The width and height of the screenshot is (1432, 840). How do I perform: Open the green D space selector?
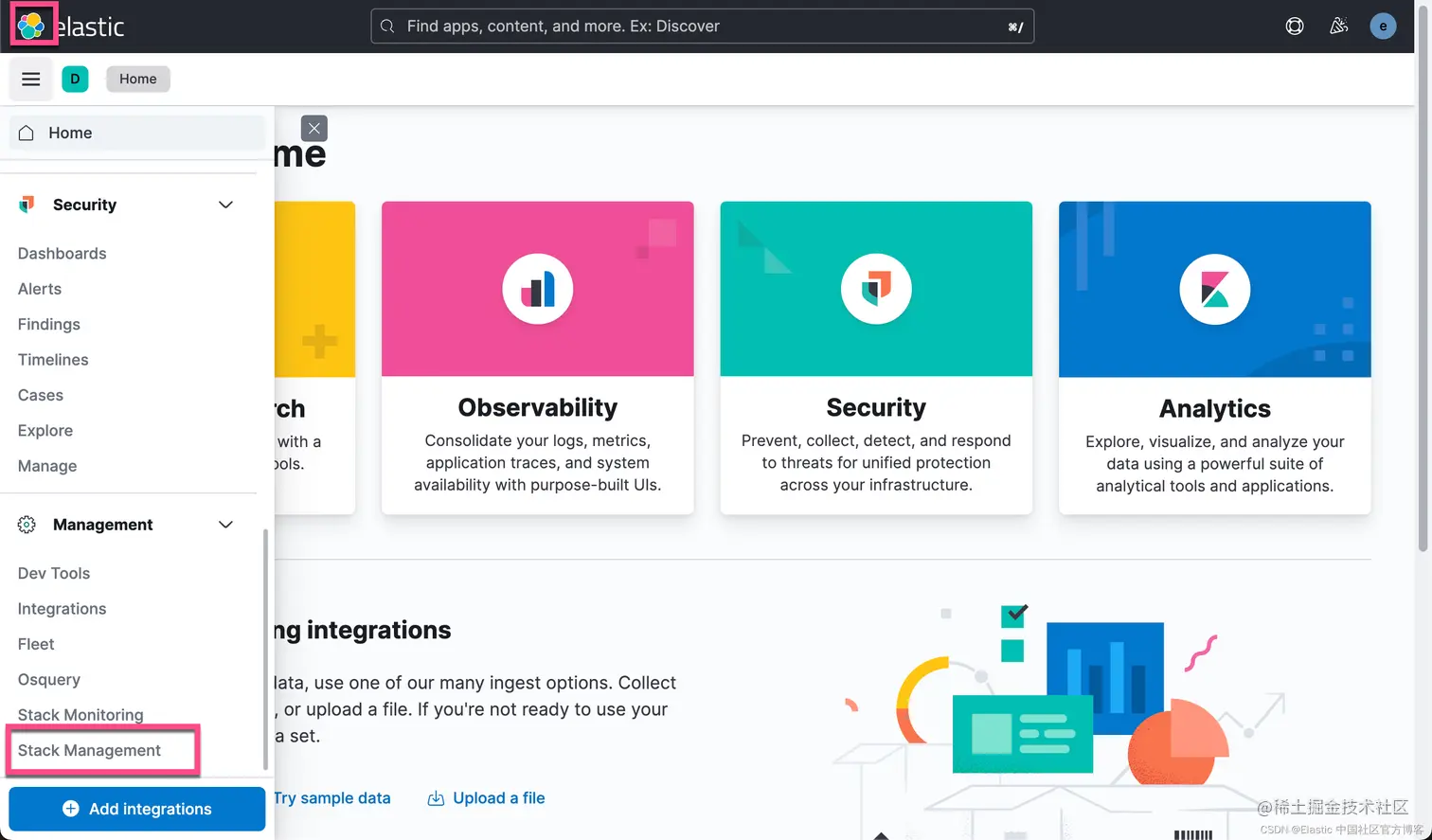tap(75, 79)
